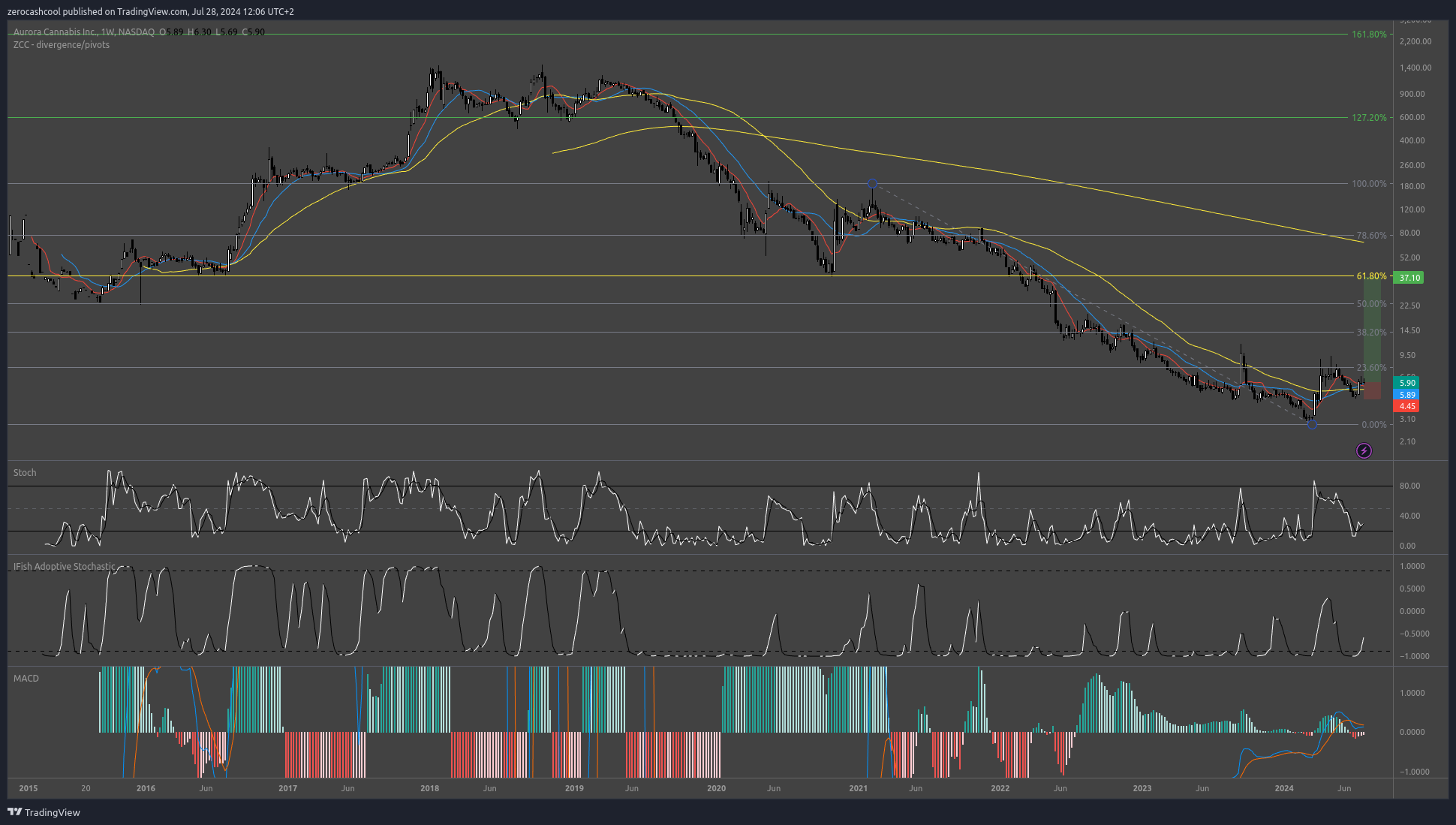Select the Stoch indicator label
Screen dimensions: 1456x825
click(25, 473)
